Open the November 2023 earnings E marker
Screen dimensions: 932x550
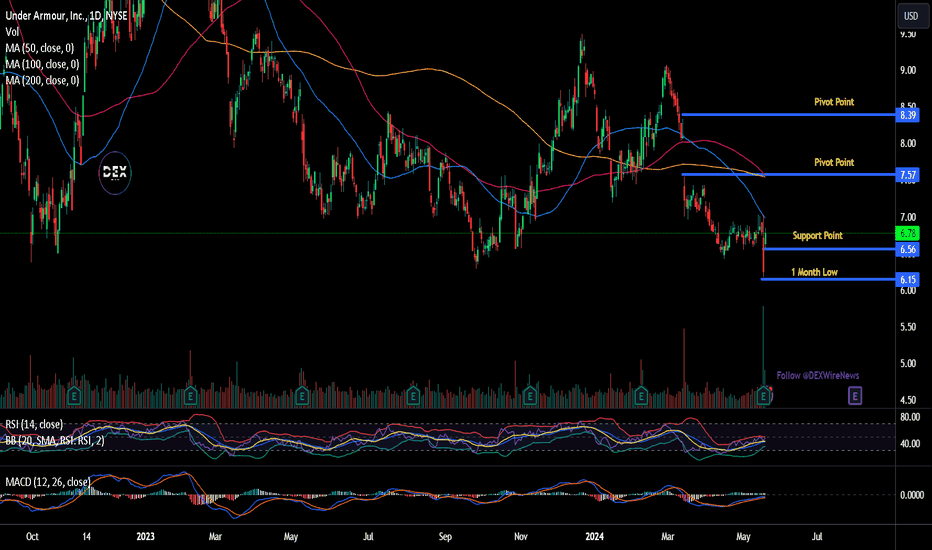tap(530, 396)
